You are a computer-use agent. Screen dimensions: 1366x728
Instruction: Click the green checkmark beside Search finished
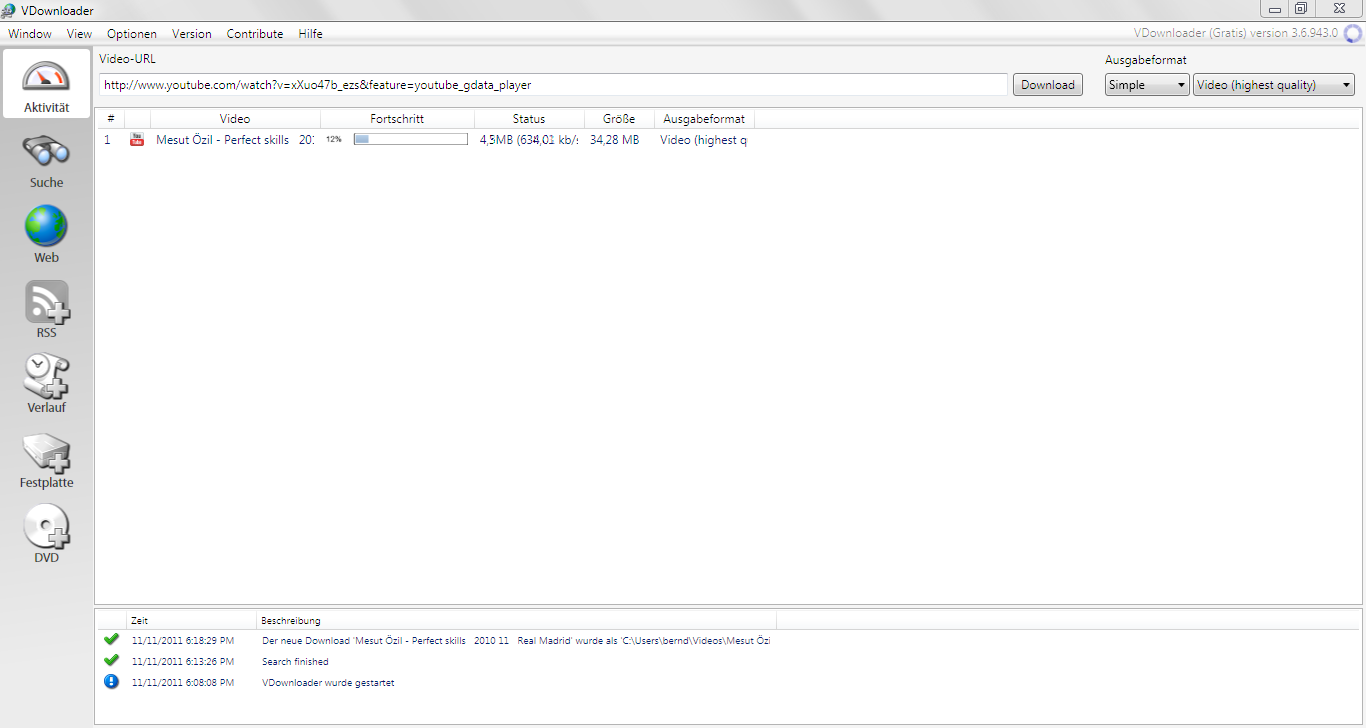coord(111,660)
